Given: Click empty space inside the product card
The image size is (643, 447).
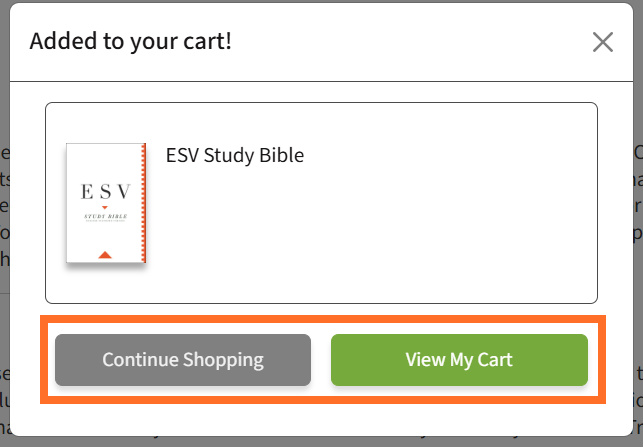Looking at the screenshot, I should (400, 240).
